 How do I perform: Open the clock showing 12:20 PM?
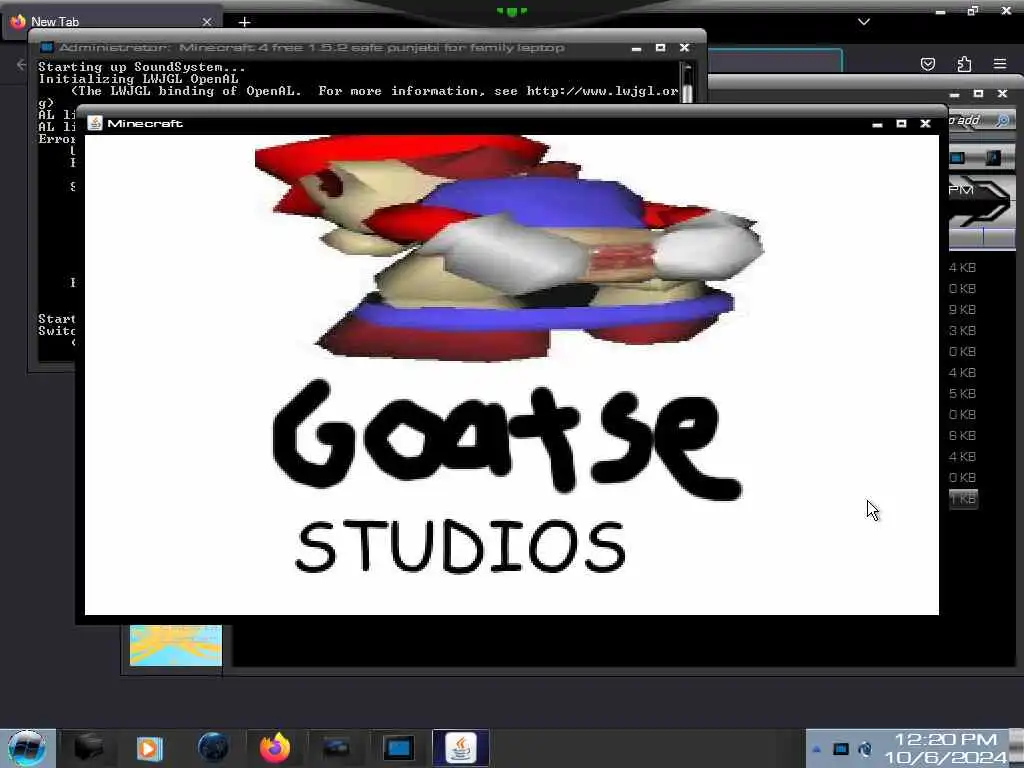(x=946, y=748)
